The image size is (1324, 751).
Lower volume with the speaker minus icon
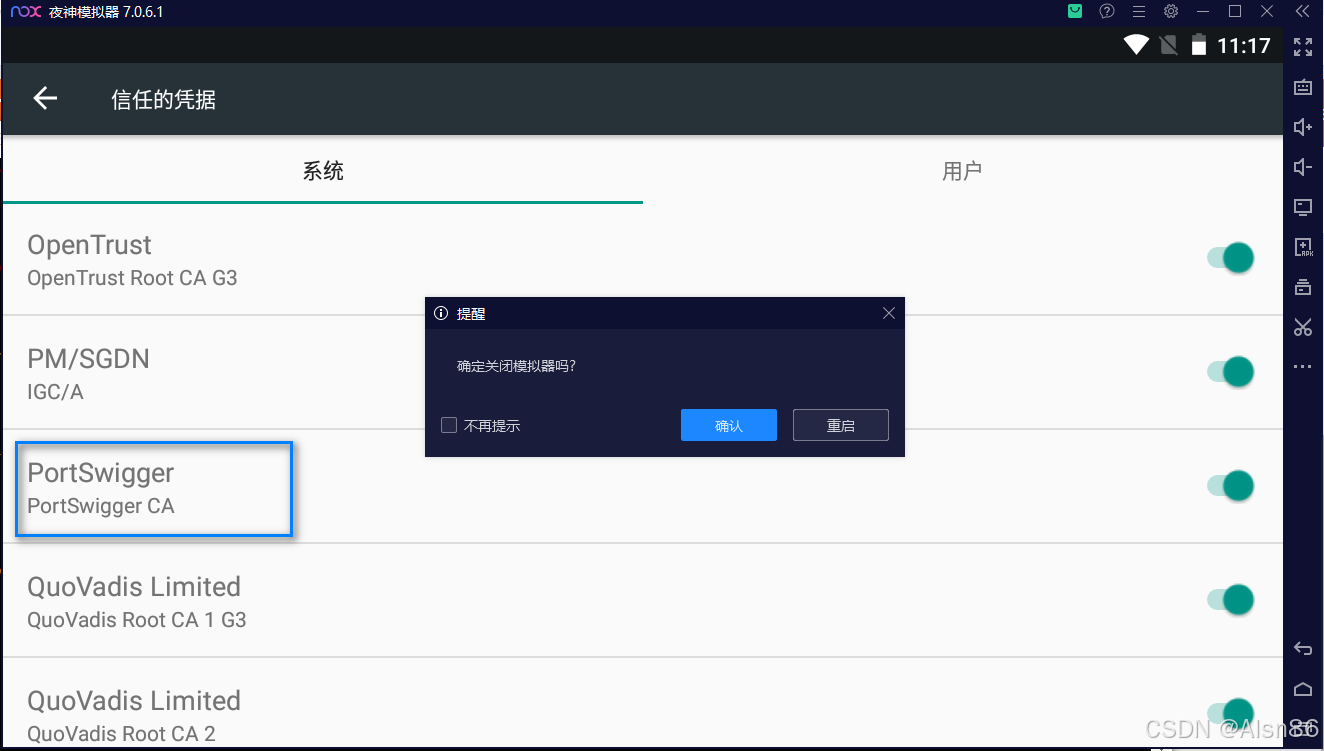pyautogui.click(x=1302, y=167)
